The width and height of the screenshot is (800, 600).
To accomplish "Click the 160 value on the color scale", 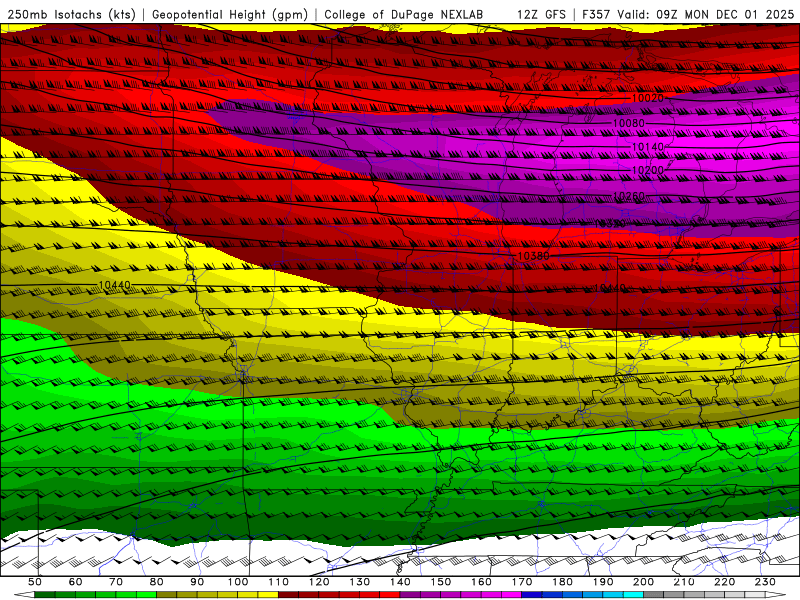I will 481,582.
